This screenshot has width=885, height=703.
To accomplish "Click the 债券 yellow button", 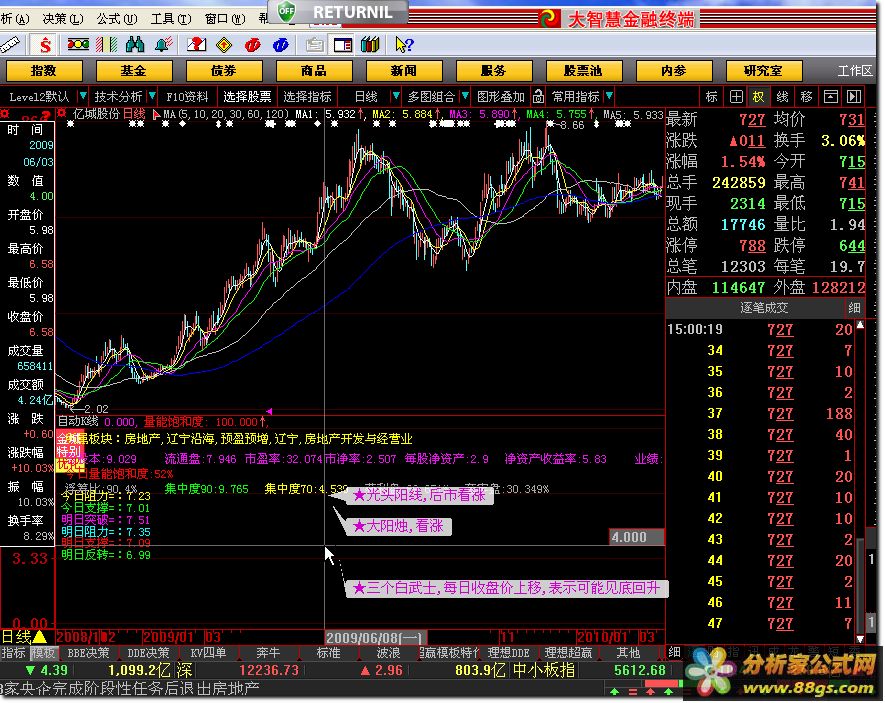I will [x=224, y=71].
